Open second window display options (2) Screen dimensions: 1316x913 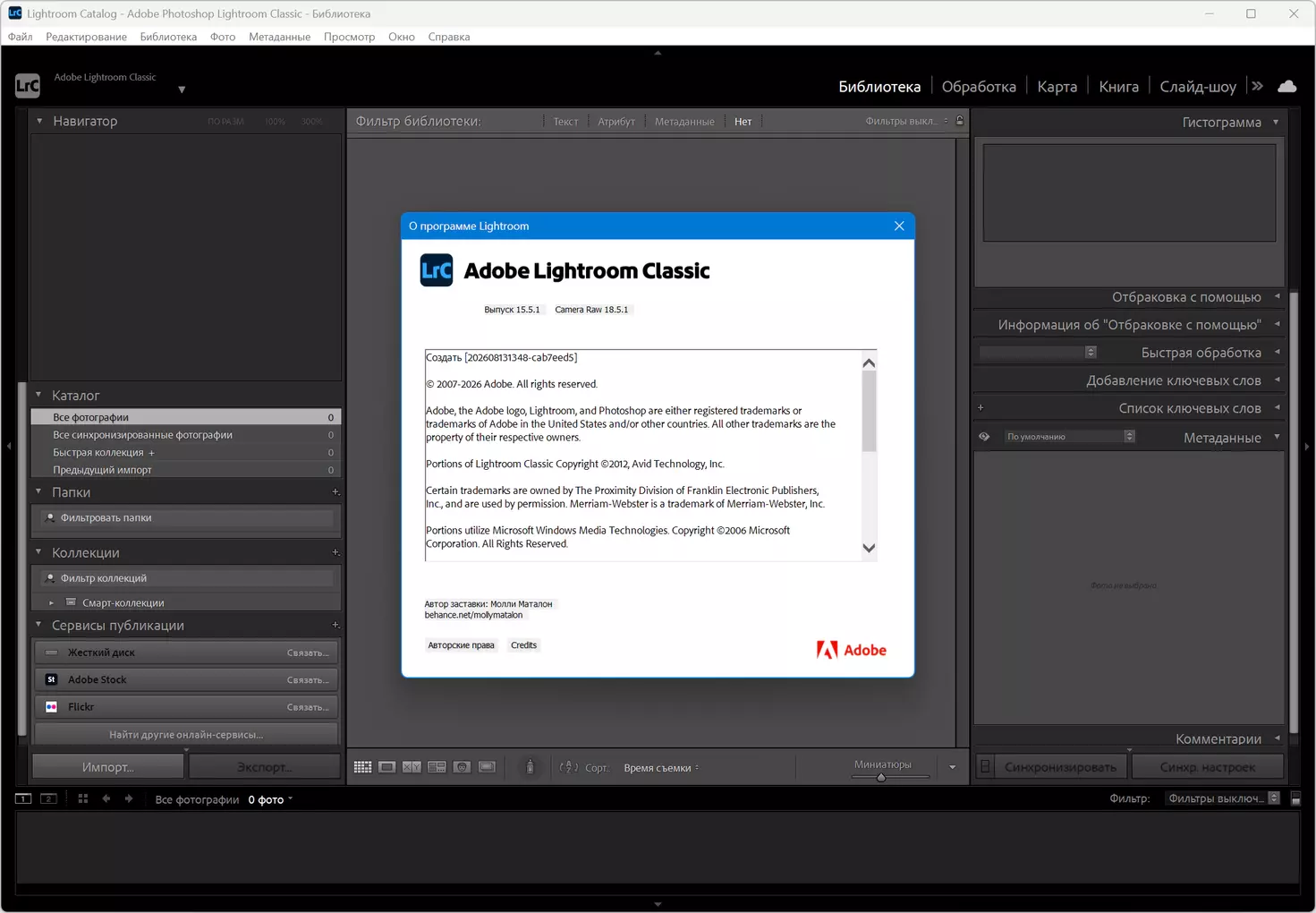[x=49, y=798]
